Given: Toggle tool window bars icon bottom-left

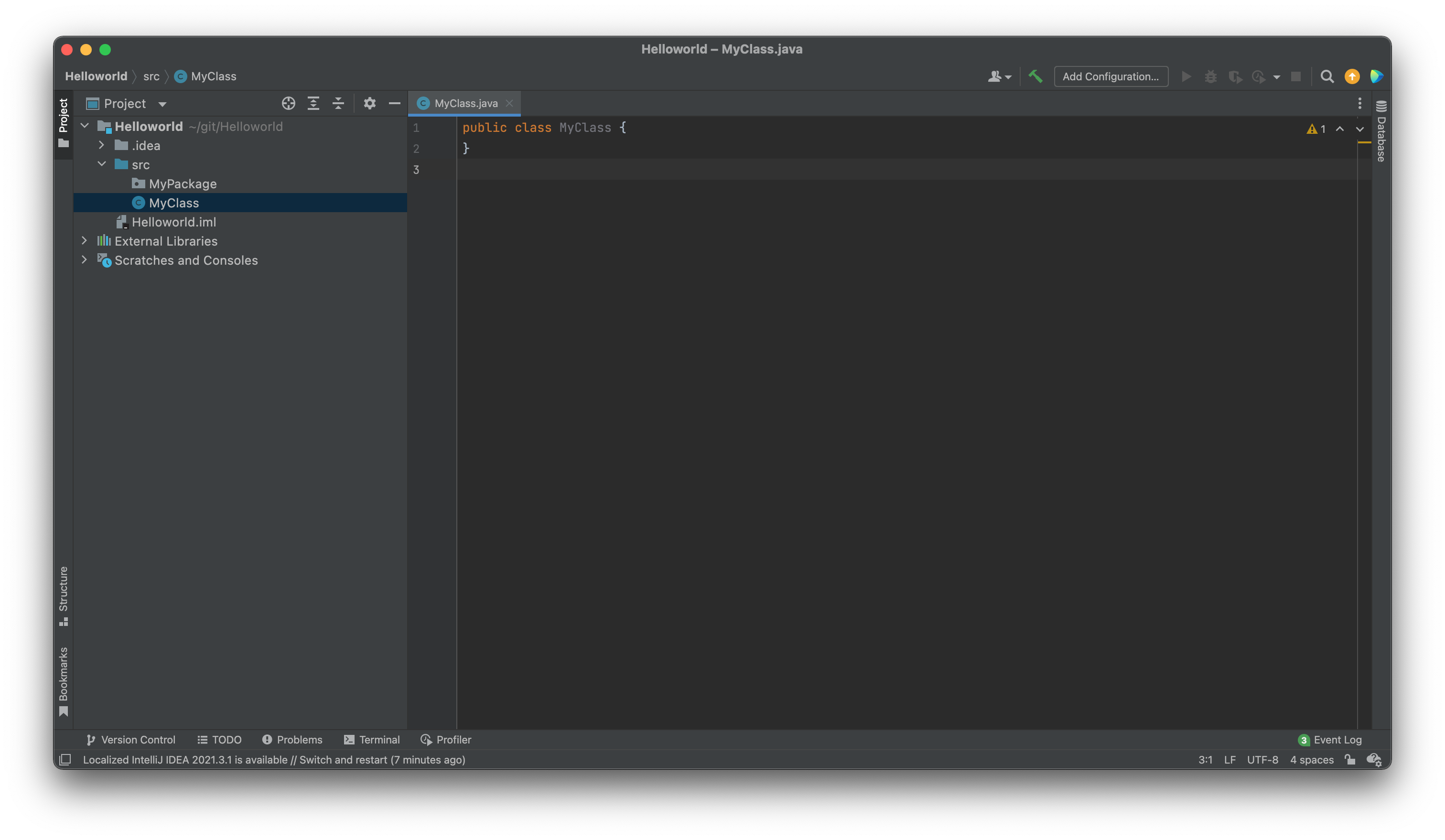Looking at the screenshot, I should 65,760.
